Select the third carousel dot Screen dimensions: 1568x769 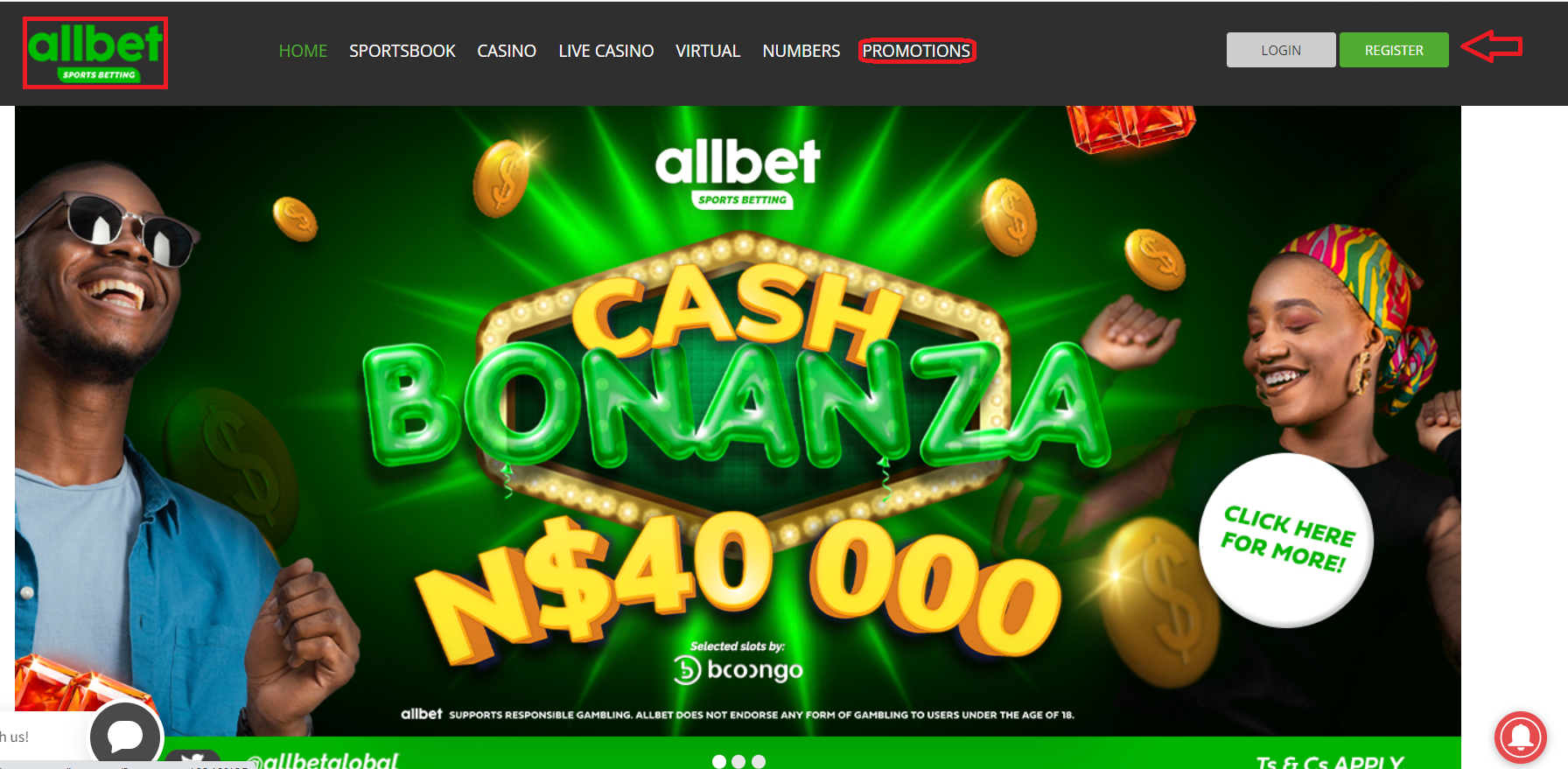(759, 762)
